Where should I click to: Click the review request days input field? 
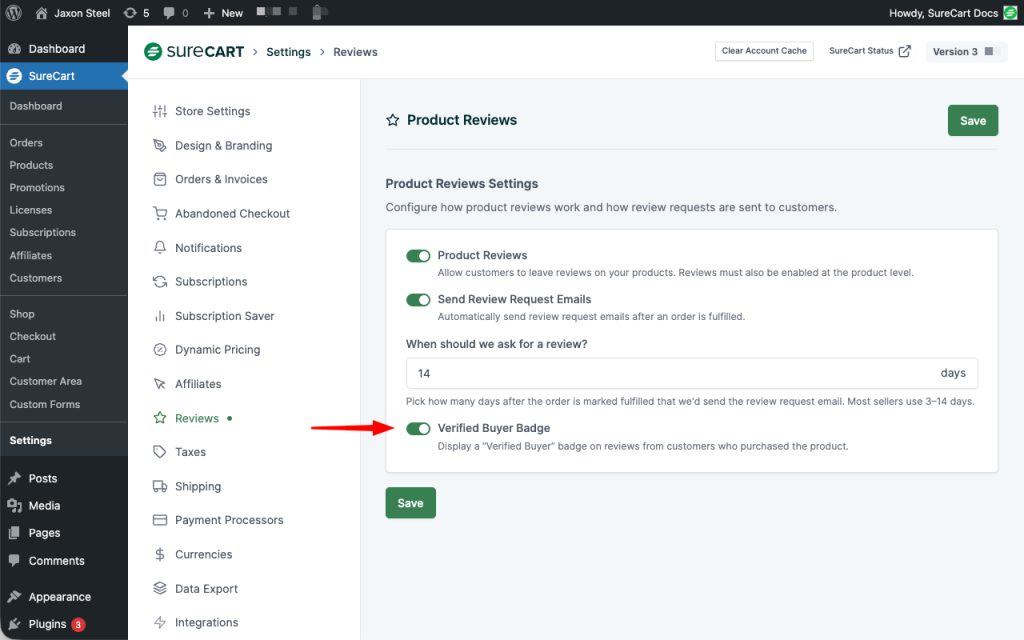click(x=670, y=373)
